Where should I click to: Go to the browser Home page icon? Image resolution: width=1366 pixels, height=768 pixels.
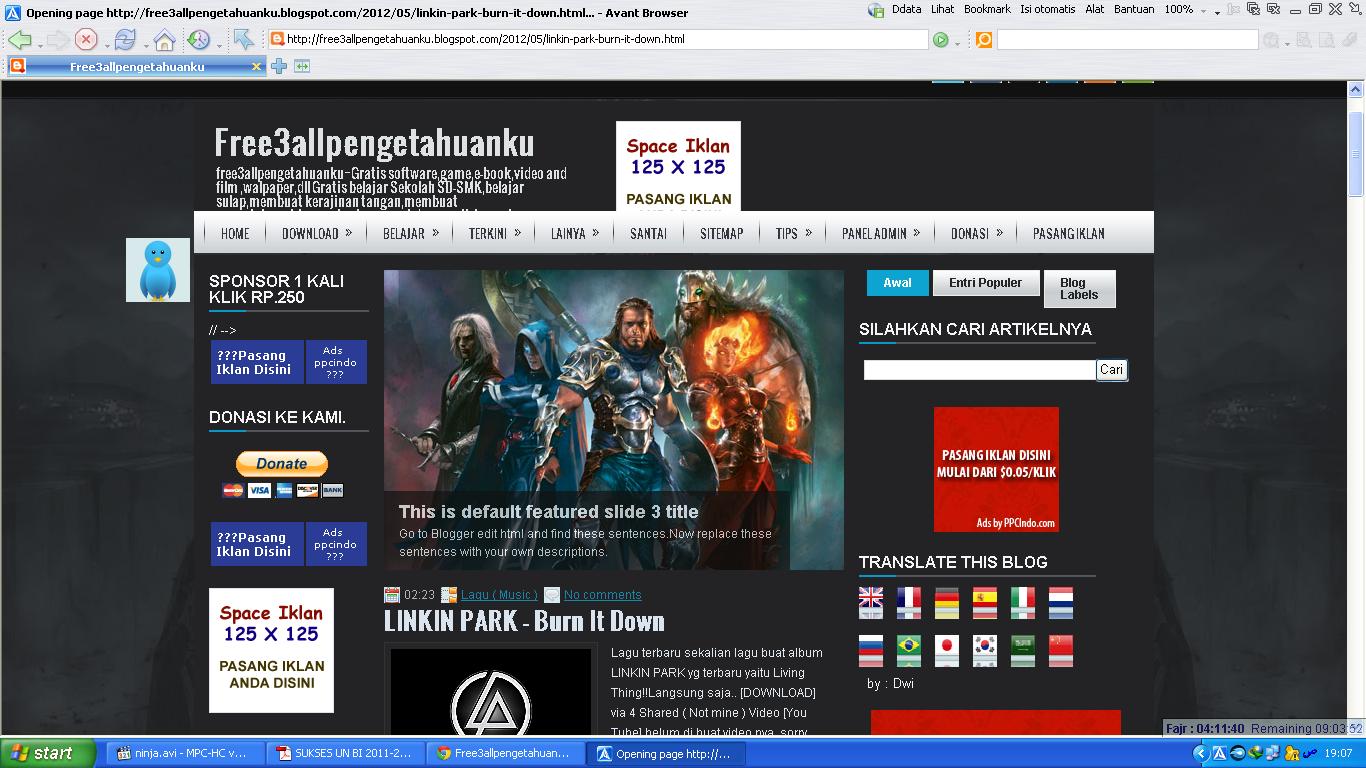tap(164, 40)
